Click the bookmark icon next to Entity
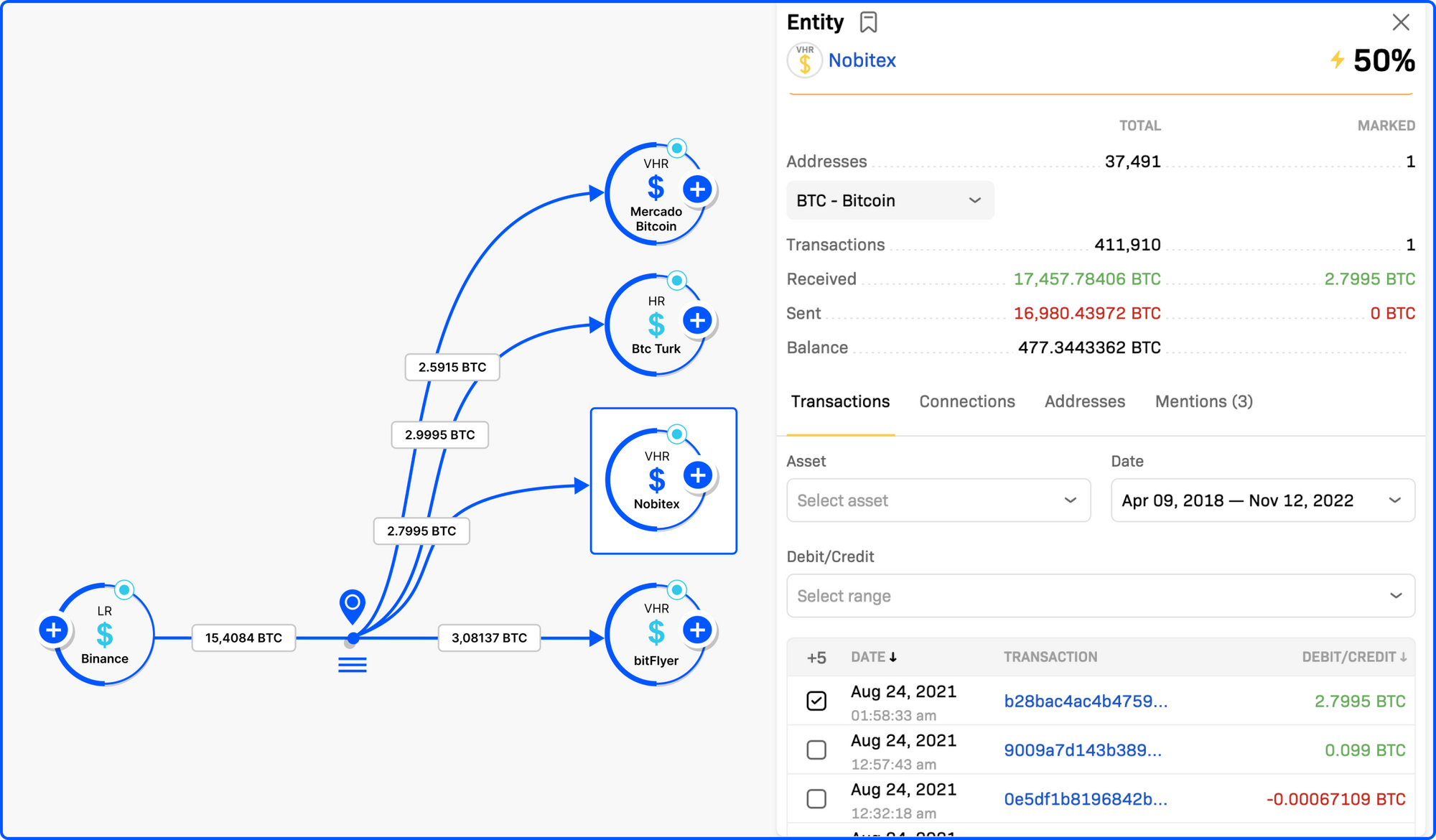This screenshot has width=1436, height=840. [x=868, y=22]
